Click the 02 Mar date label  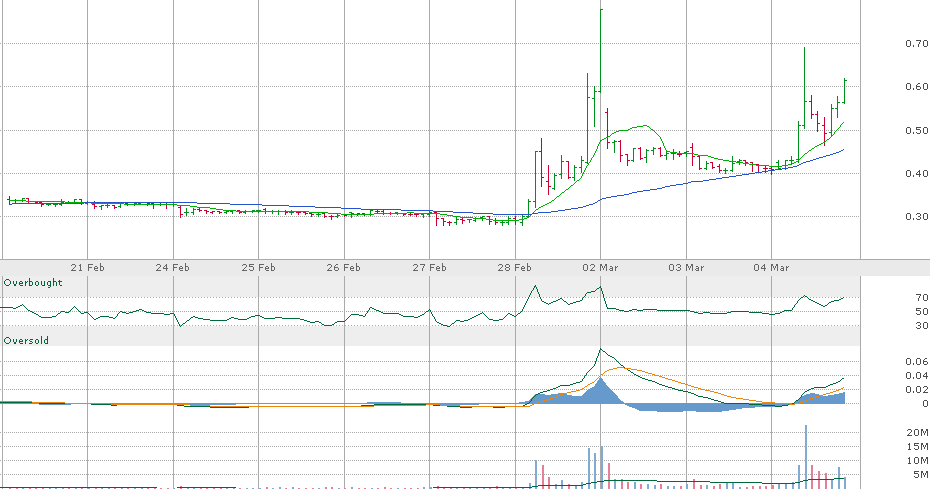[600, 268]
